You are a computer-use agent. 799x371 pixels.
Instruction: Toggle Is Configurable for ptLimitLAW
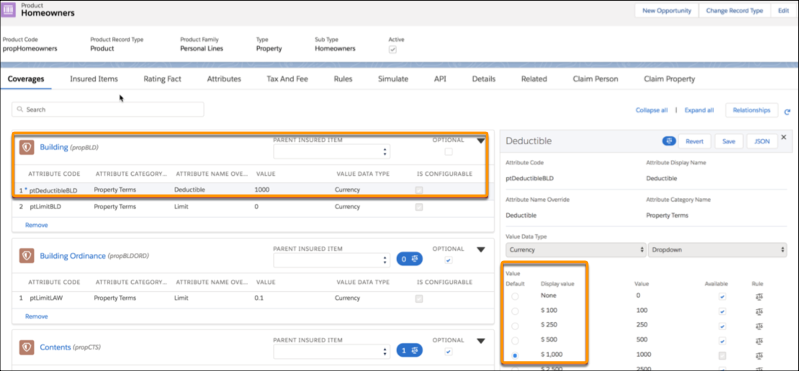(x=419, y=299)
